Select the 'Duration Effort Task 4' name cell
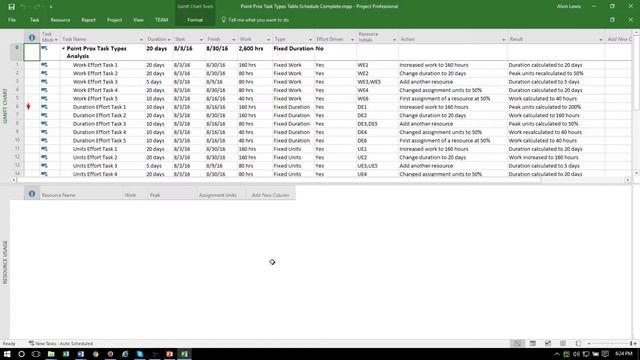Image resolution: width=640 pixels, height=360 pixels. [x=103, y=132]
